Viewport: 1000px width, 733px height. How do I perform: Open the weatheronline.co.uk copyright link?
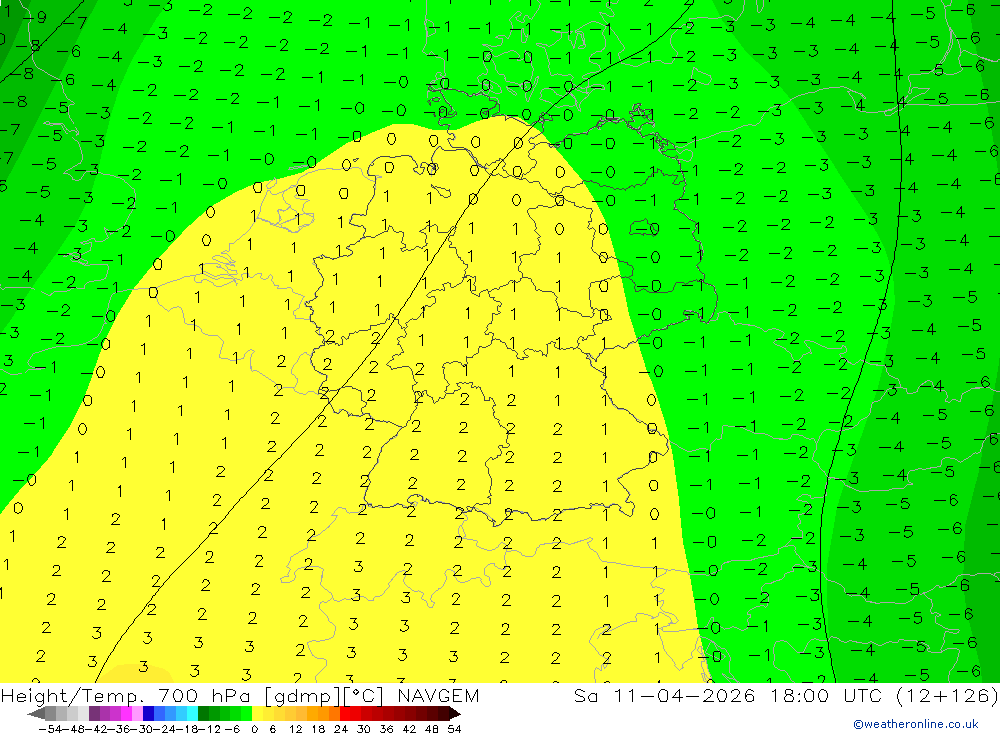[915, 723]
